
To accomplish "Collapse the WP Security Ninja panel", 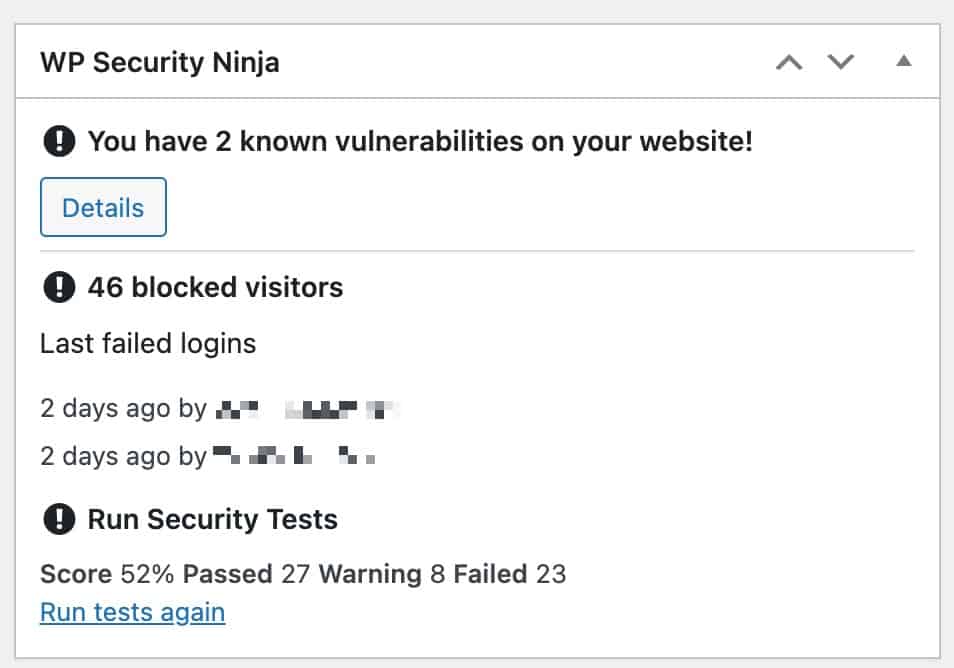I will coord(904,62).
